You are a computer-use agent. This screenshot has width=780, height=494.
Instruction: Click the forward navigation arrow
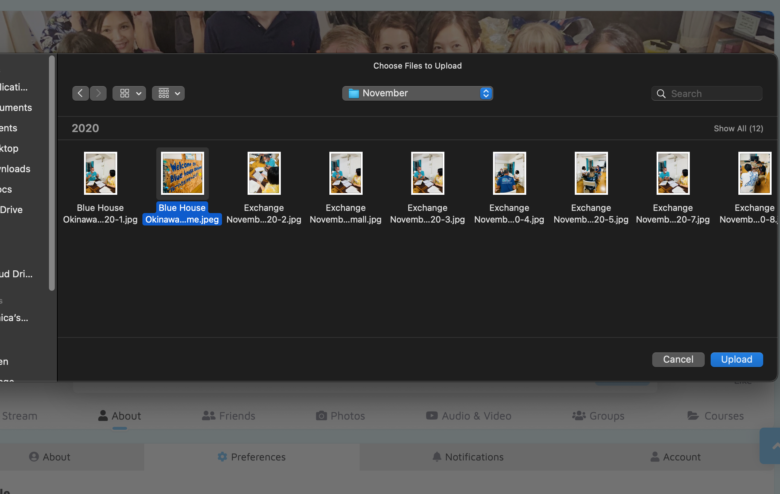pyautogui.click(x=98, y=93)
